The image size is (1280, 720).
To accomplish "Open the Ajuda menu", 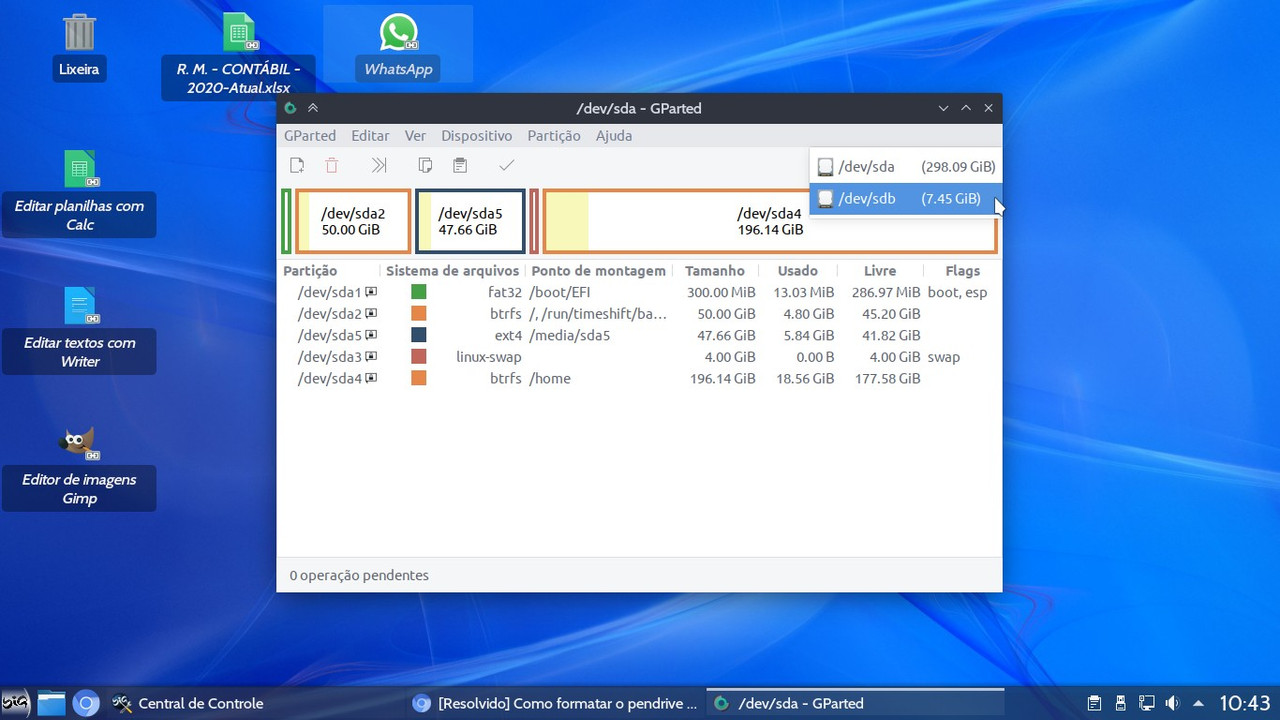I will 614,136.
